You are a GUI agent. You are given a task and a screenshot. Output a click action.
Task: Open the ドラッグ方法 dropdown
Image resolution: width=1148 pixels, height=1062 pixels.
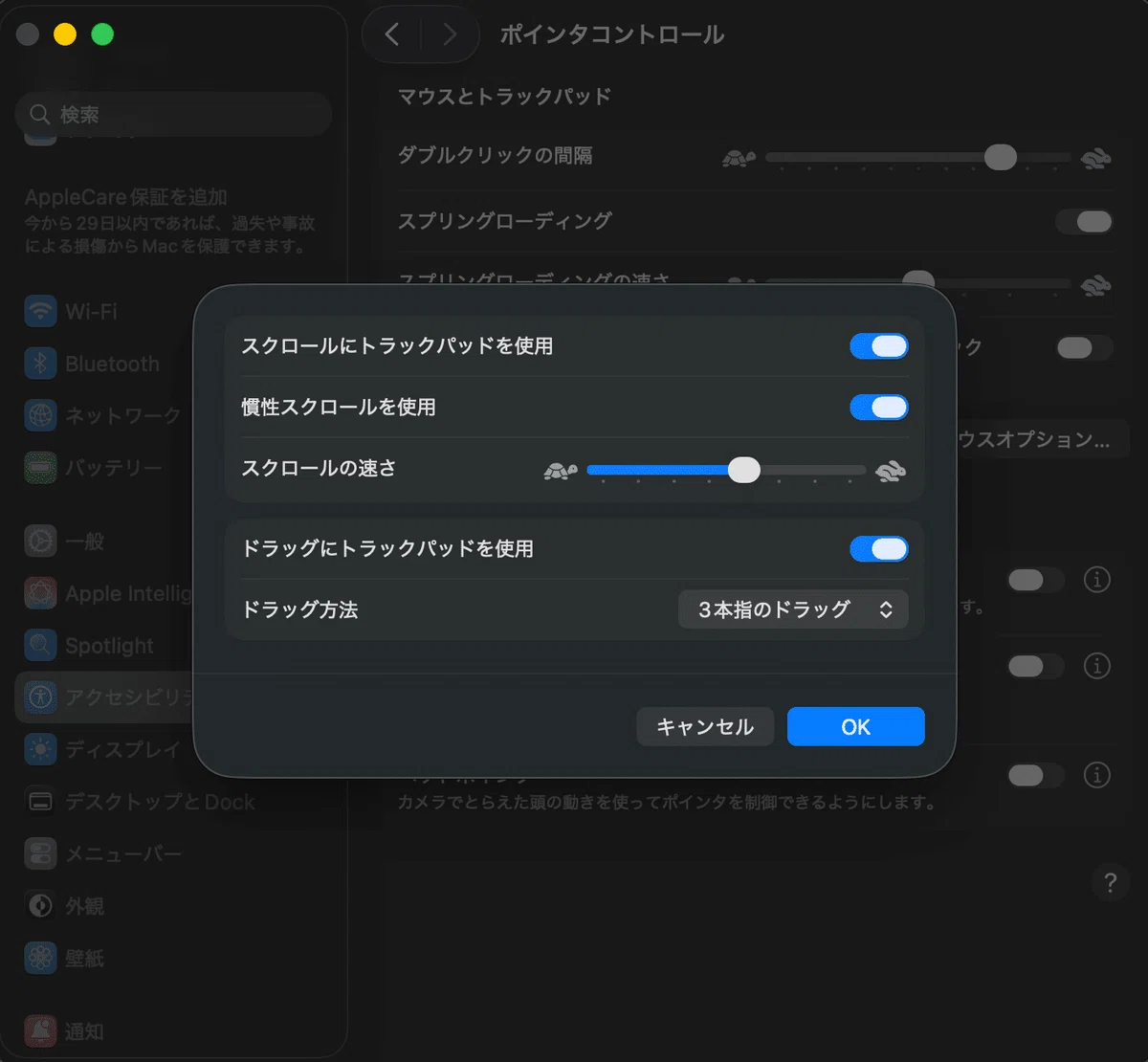point(793,609)
